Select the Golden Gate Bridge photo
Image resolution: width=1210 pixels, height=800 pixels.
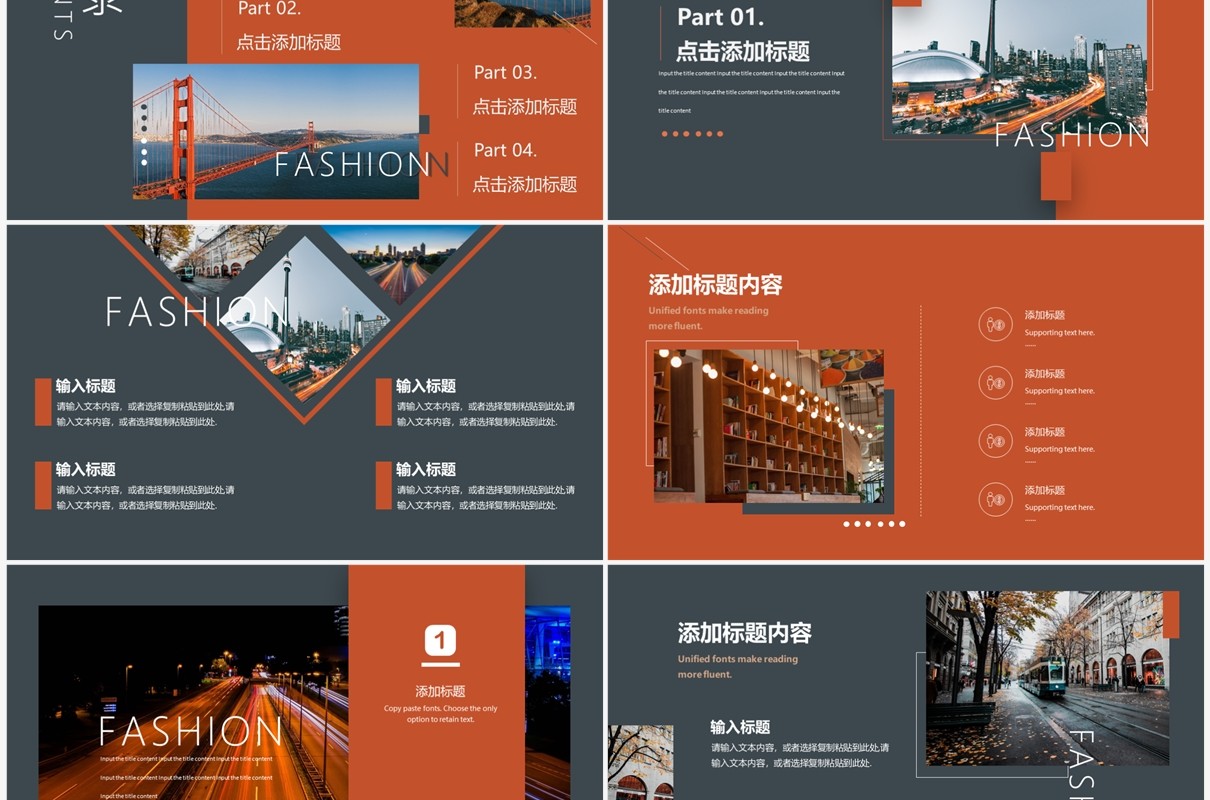point(276,132)
